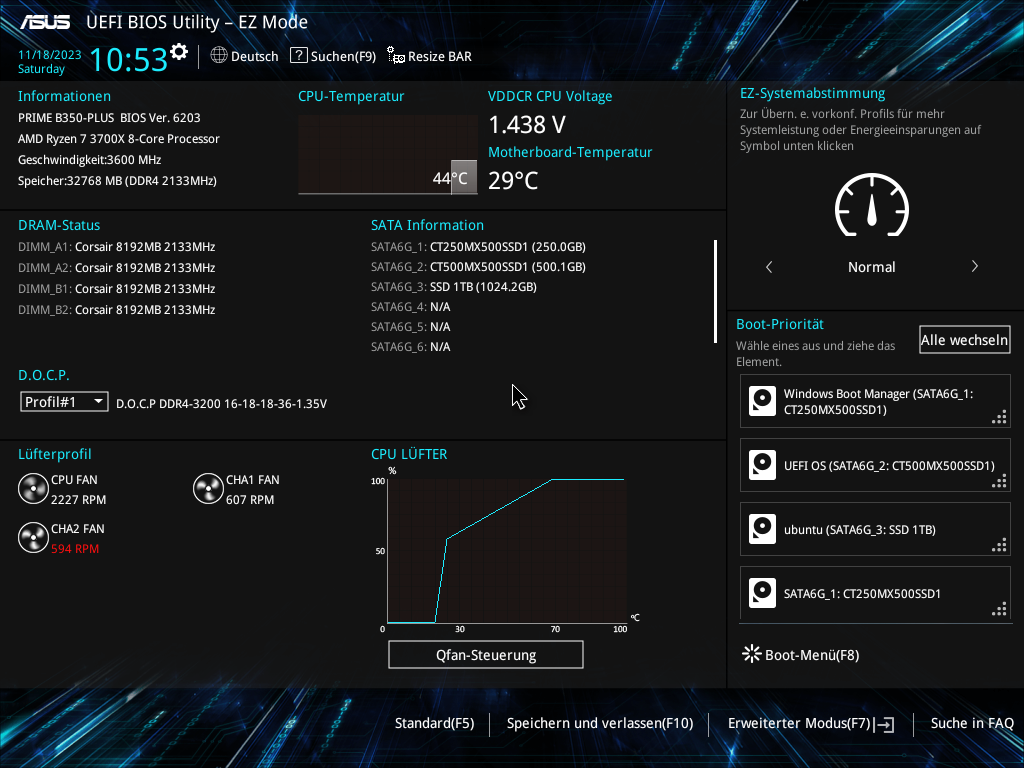Grab drag handle of Windows Boot Manager
This screenshot has width=1024, height=768.
click(x=999, y=418)
